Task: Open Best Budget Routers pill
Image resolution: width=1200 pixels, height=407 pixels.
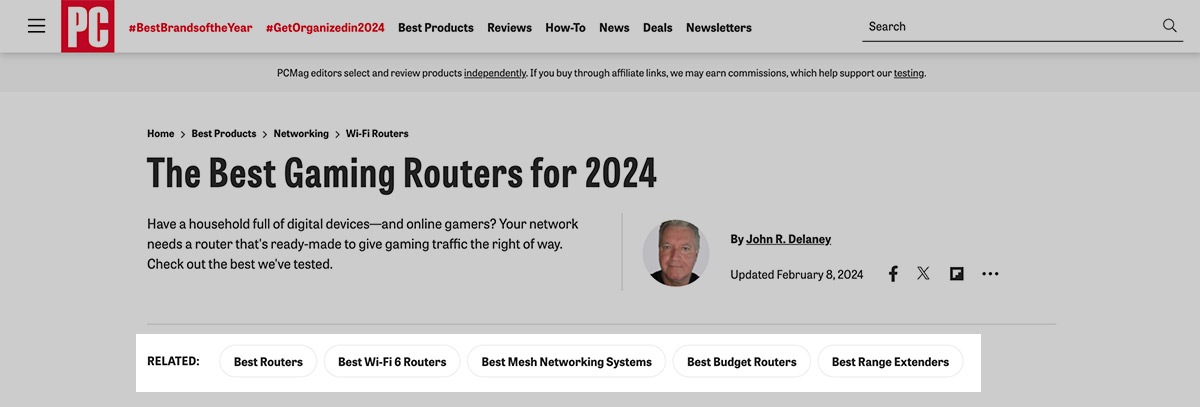Action: (x=742, y=362)
